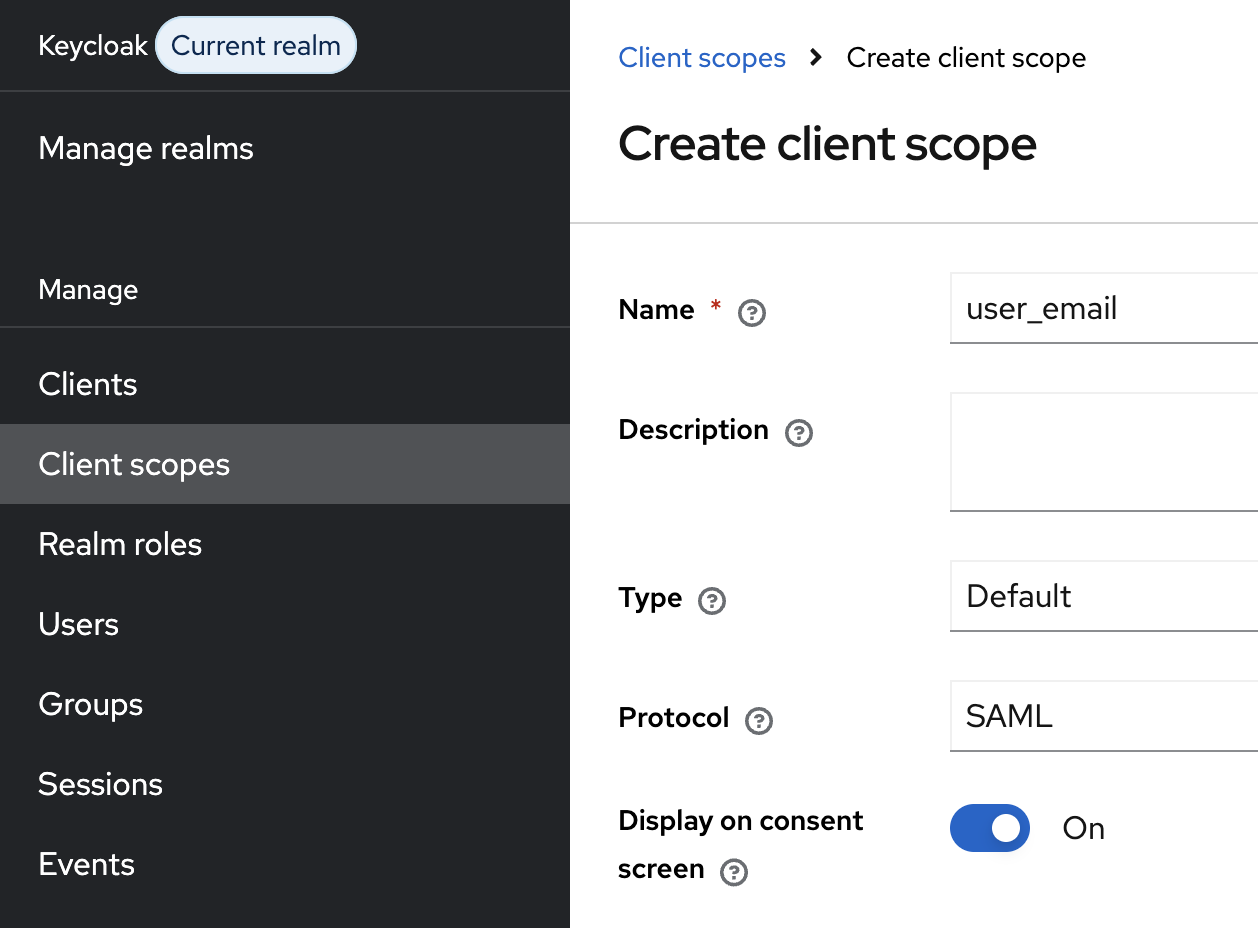1258x928 pixels.
Task: Select Client scopes in the sidebar
Action: [285, 464]
